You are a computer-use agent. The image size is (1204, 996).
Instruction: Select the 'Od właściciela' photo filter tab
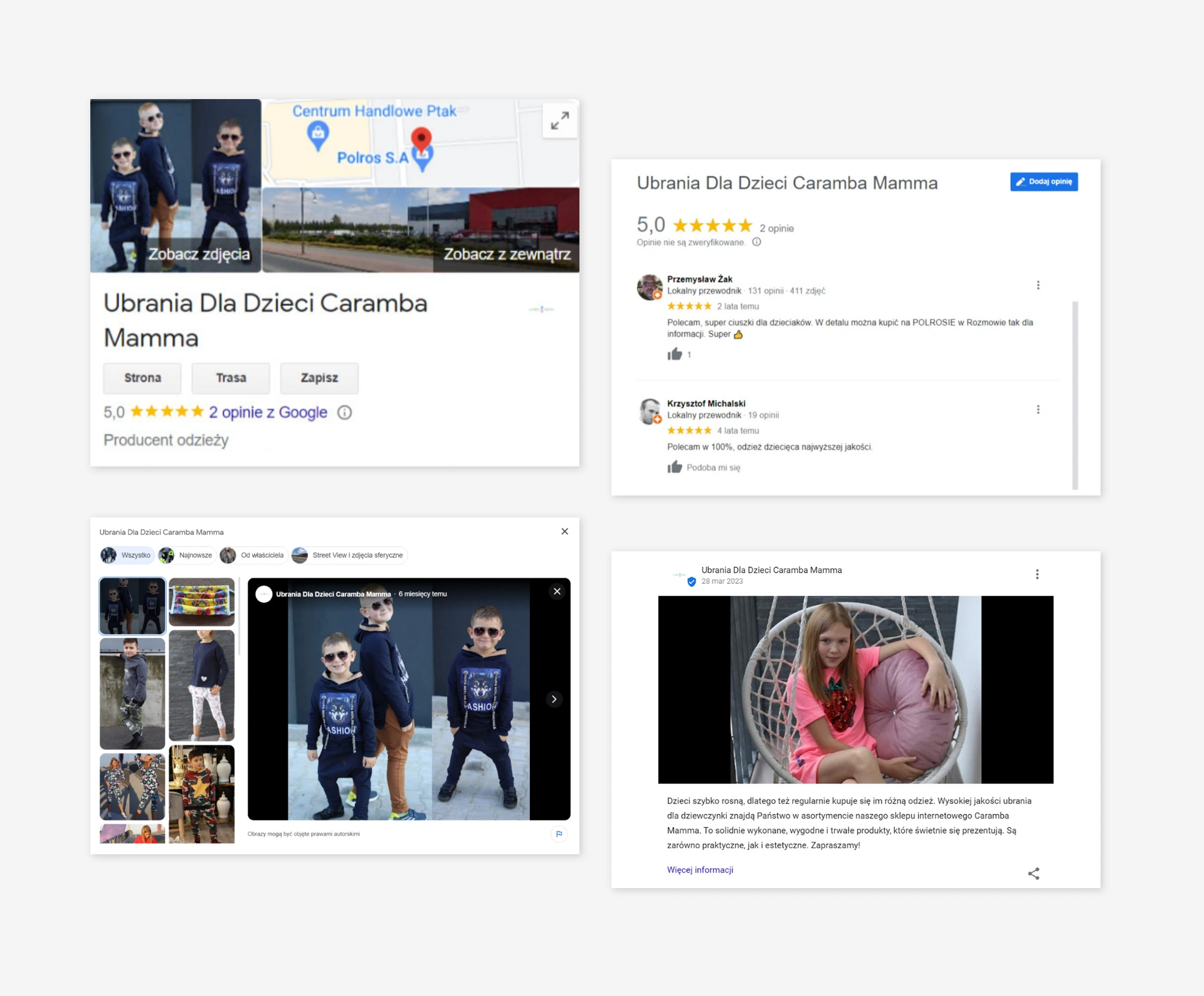click(x=253, y=555)
